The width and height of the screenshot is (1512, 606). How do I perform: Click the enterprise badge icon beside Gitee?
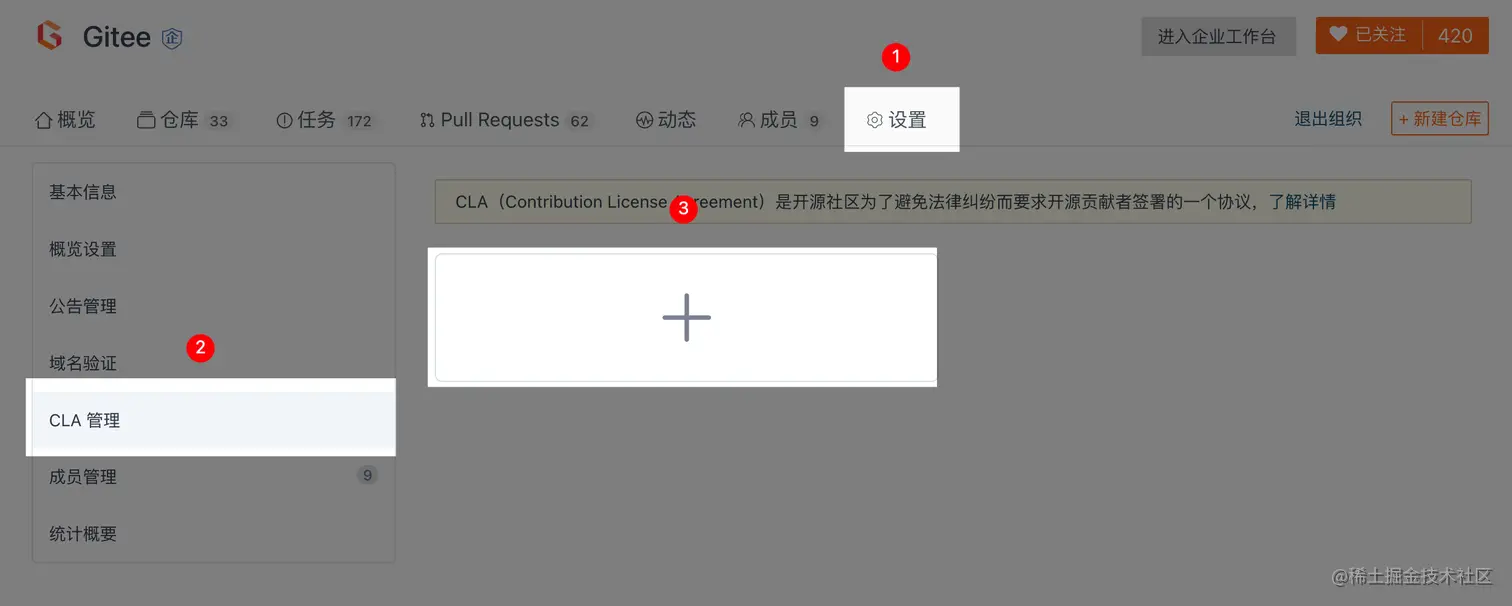click(172, 38)
